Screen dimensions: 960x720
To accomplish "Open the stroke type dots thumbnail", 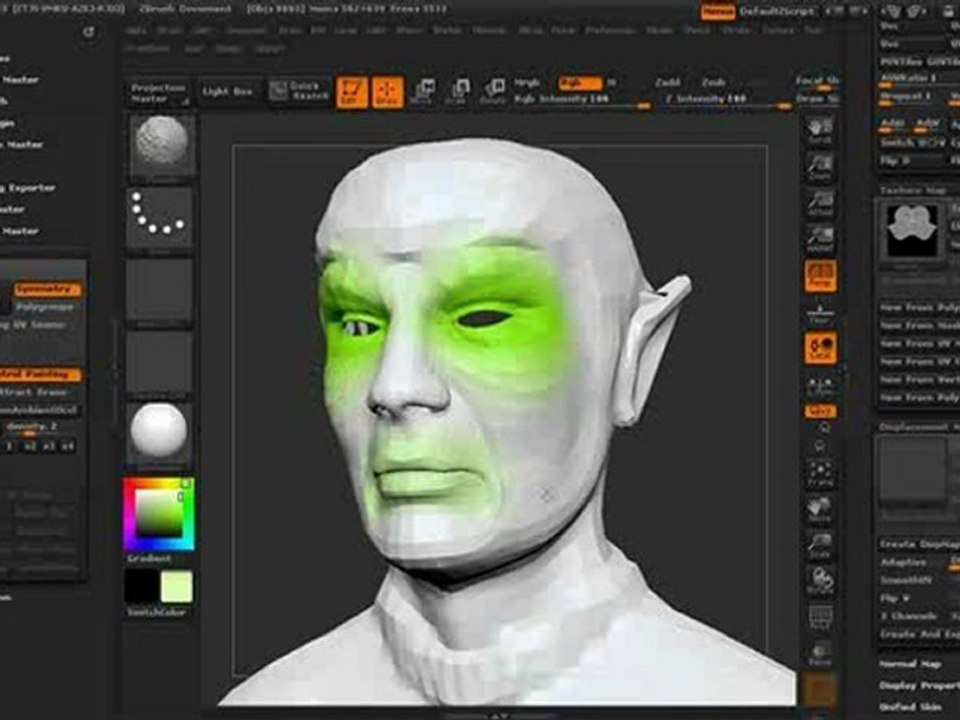I will pyautogui.click(x=159, y=218).
